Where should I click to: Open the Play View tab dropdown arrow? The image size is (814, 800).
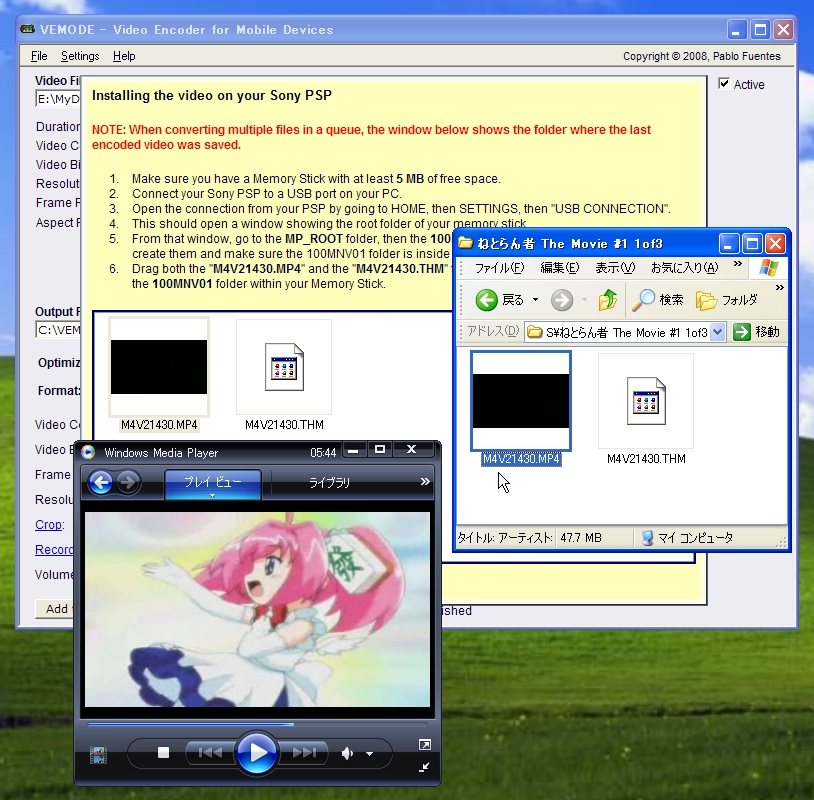pyautogui.click(x=212, y=496)
